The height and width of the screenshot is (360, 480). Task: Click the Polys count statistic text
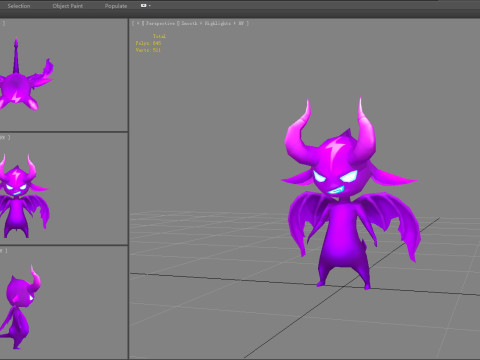[148, 43]
